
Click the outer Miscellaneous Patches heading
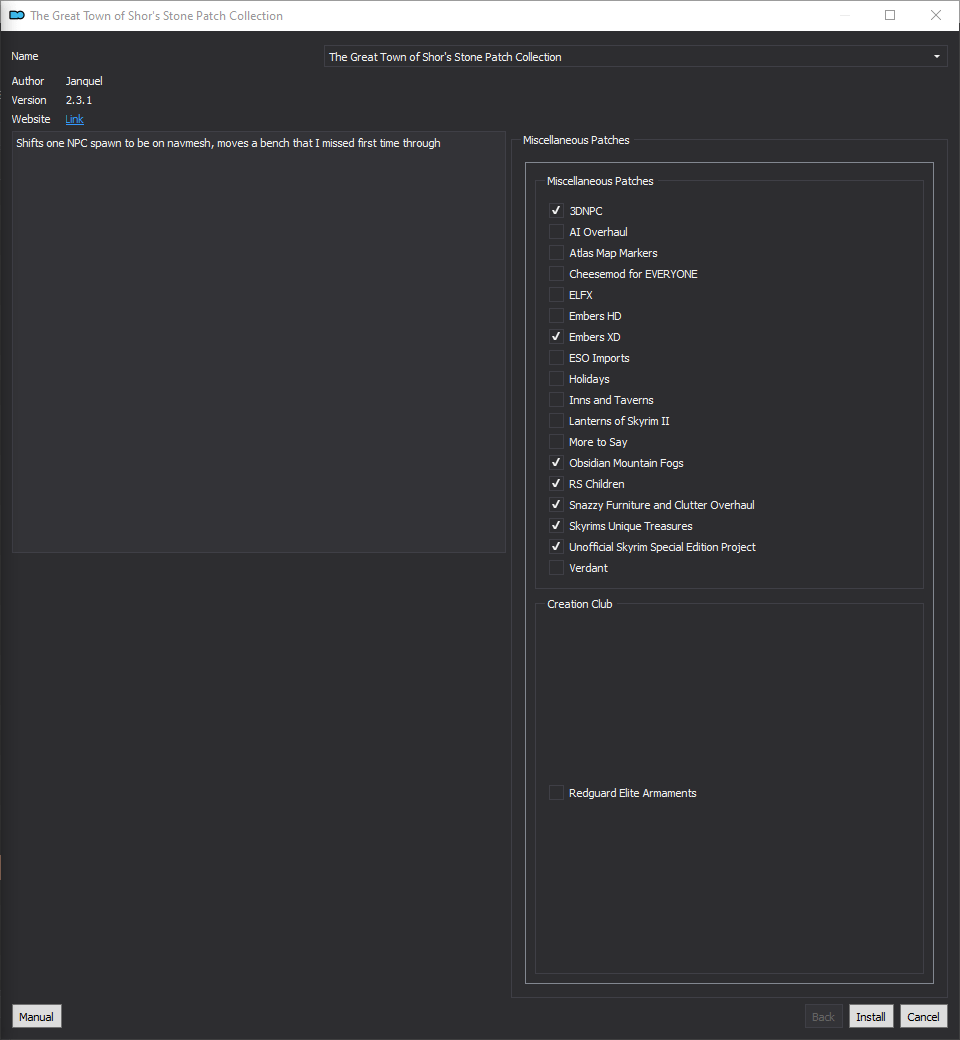click(x=576, y=140)
